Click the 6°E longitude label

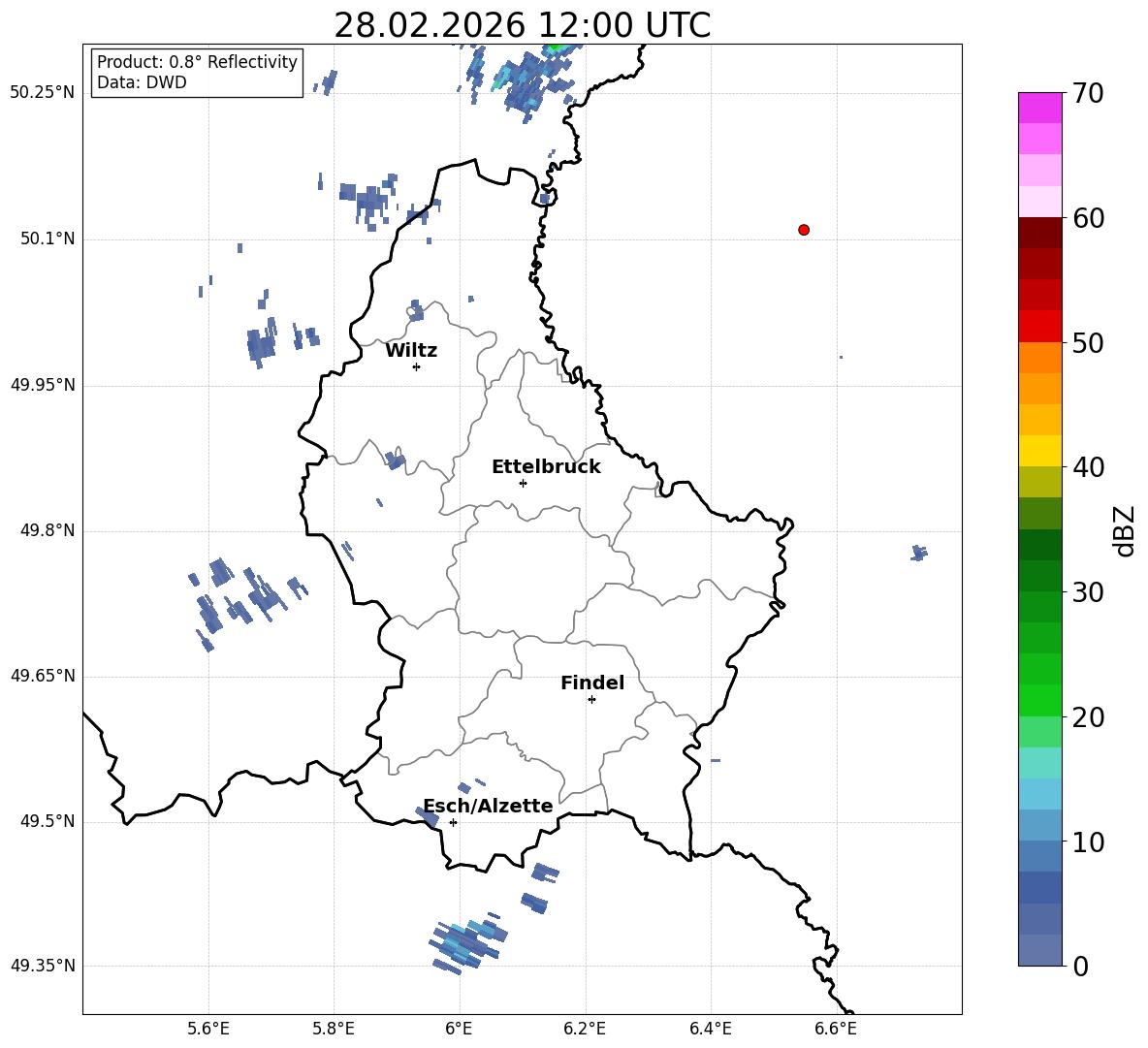[459, 1029]
